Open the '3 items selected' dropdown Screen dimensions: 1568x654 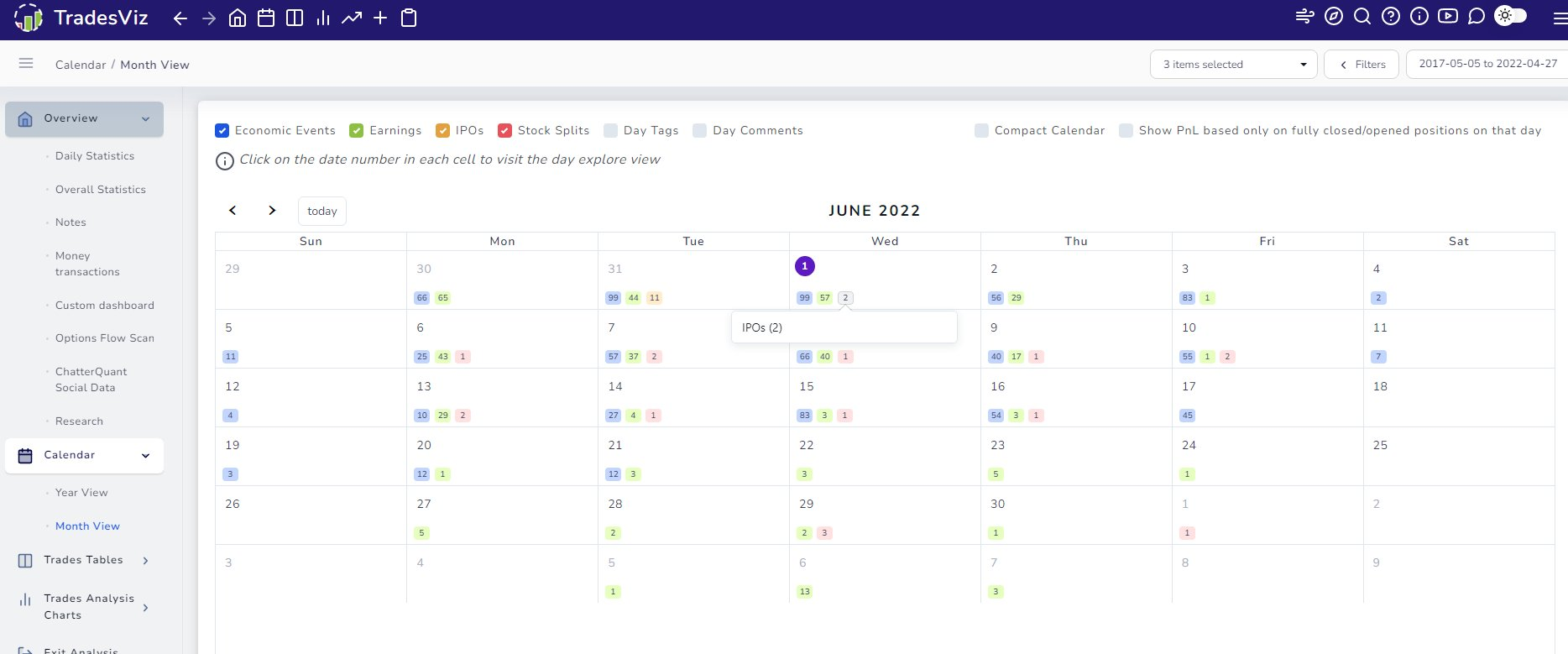1234,65
